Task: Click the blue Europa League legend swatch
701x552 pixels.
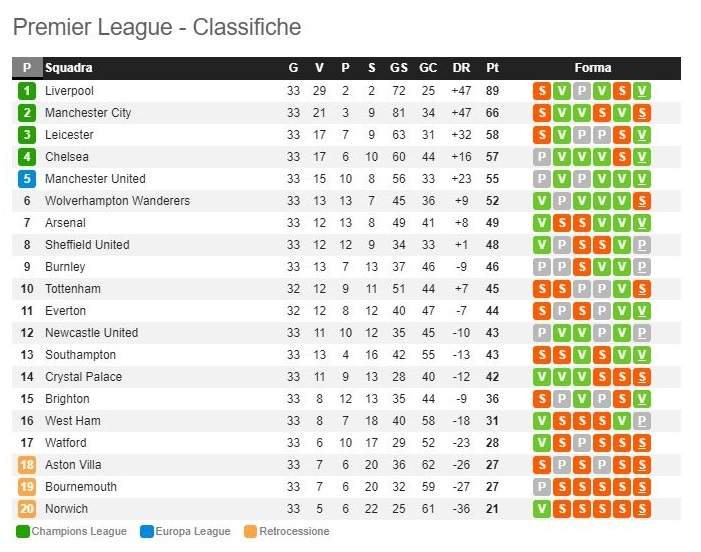Action: click(x=147, y=531)
